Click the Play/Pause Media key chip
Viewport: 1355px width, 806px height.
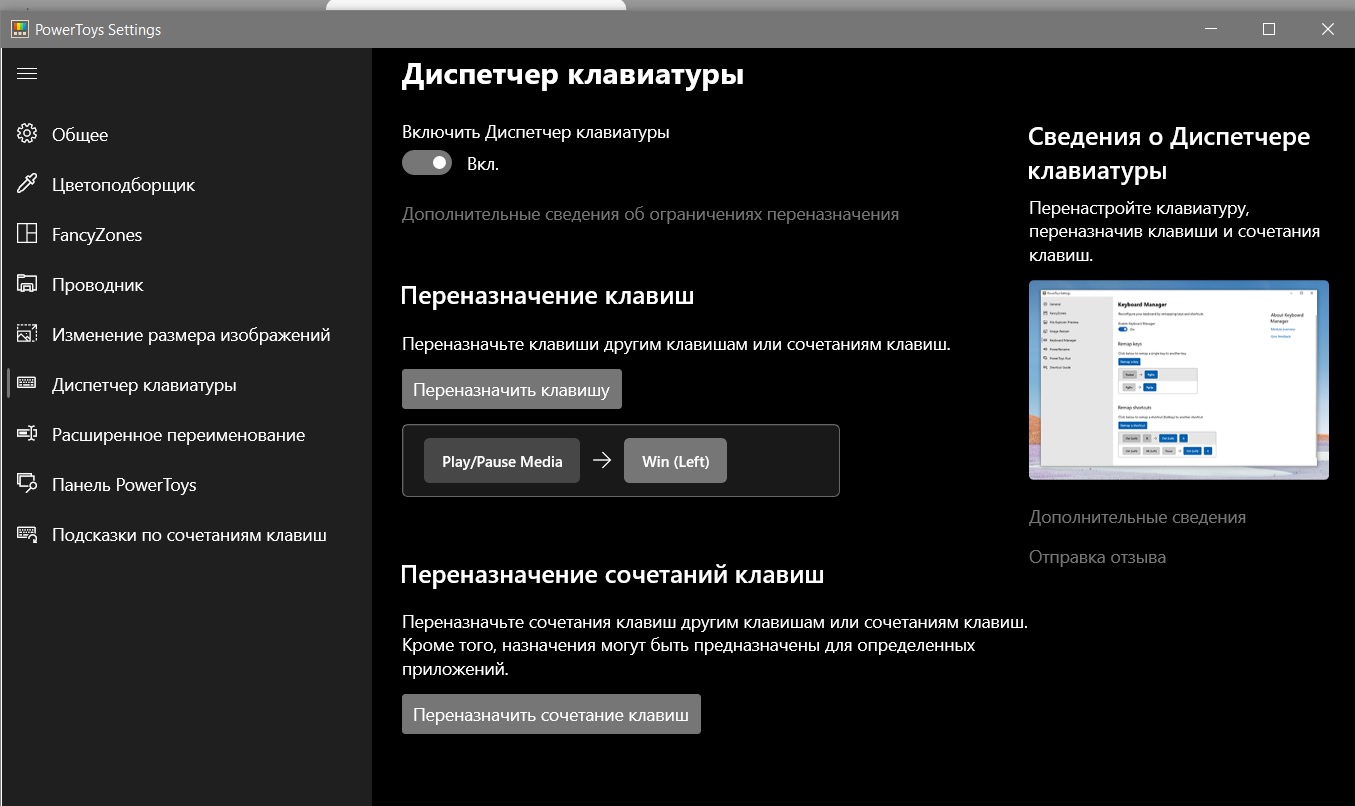coord(502,461)
